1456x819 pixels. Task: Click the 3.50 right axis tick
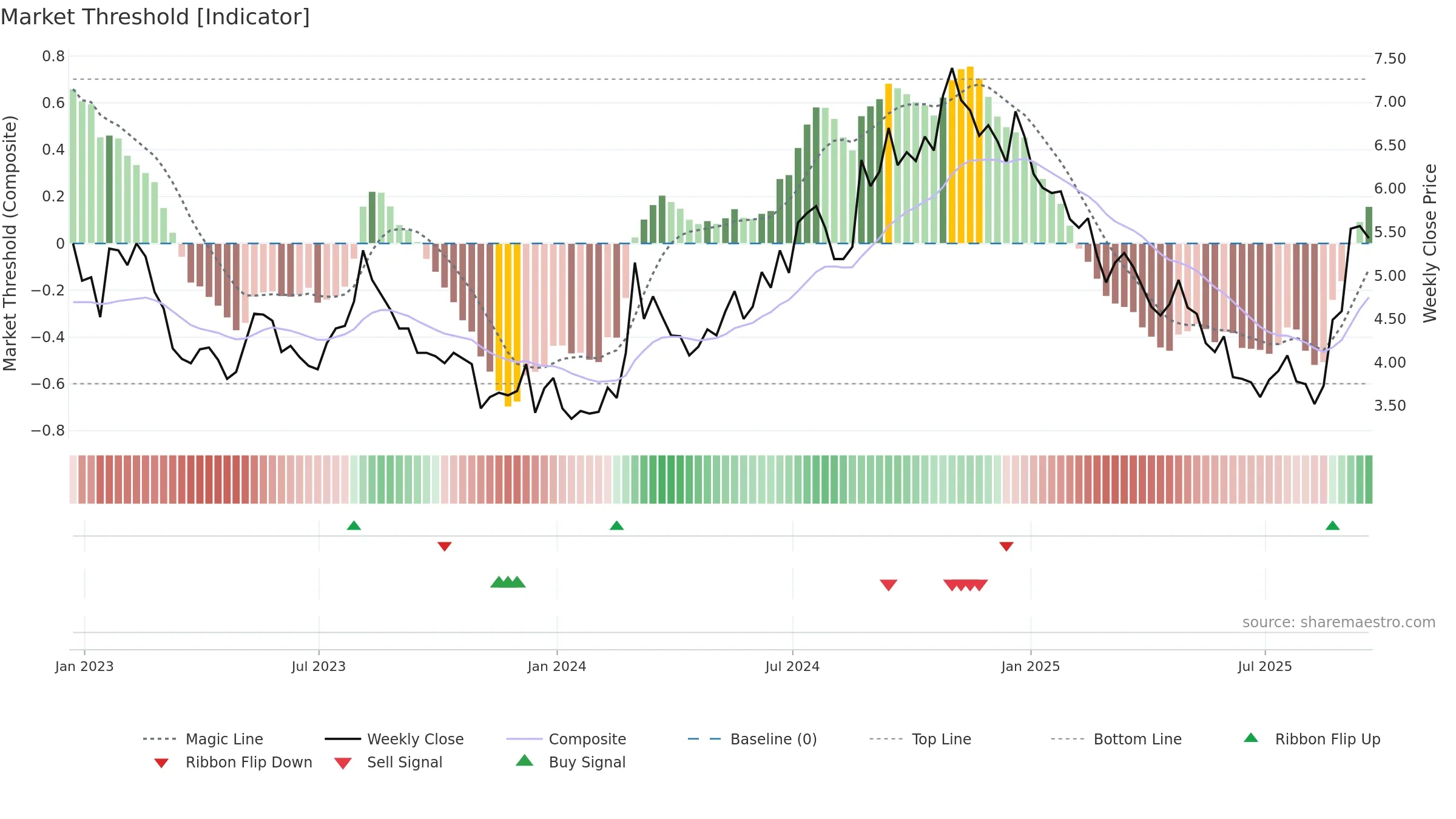[x=1390, y=406]
